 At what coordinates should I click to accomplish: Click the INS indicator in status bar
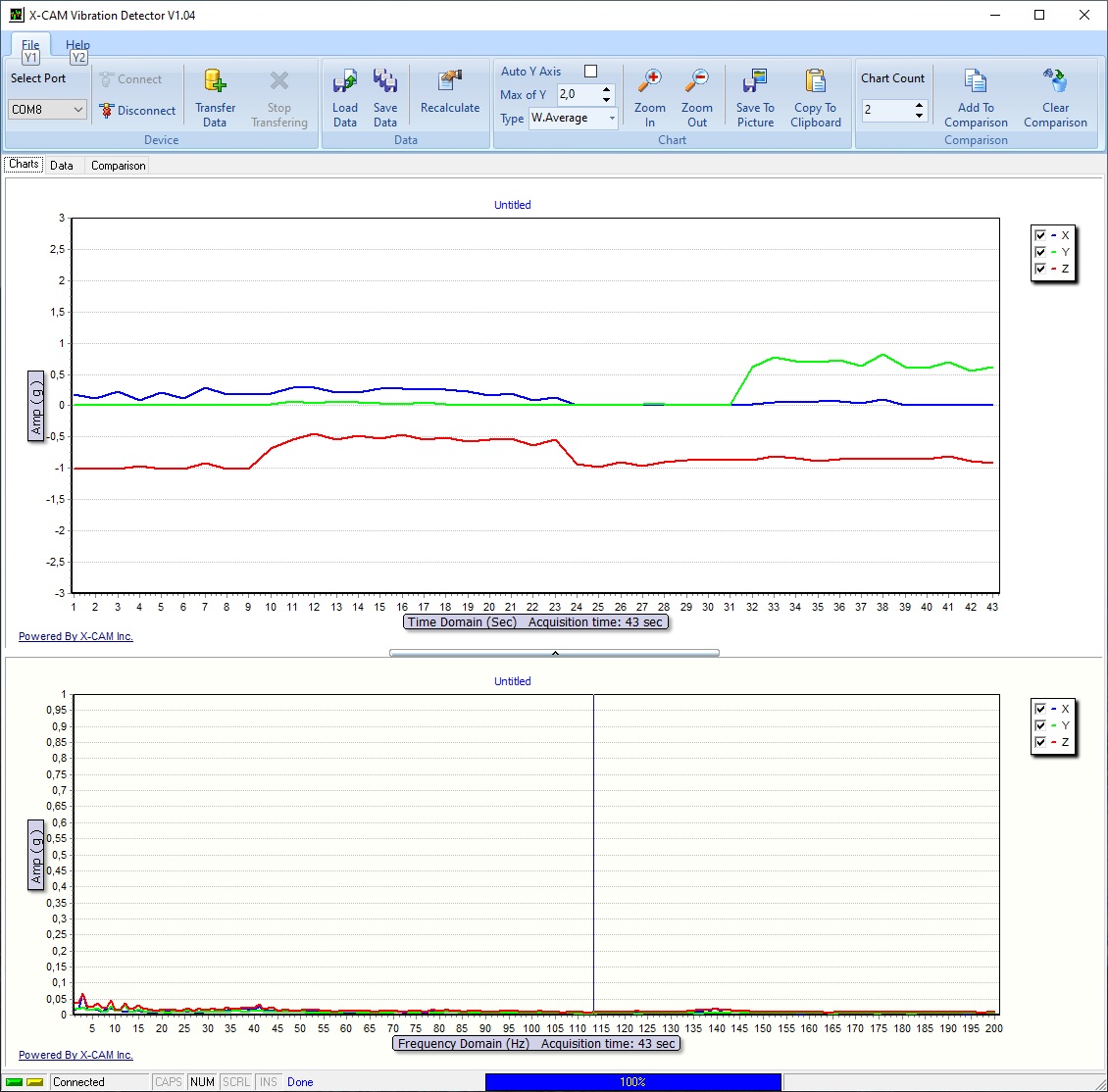(268, 1082)
